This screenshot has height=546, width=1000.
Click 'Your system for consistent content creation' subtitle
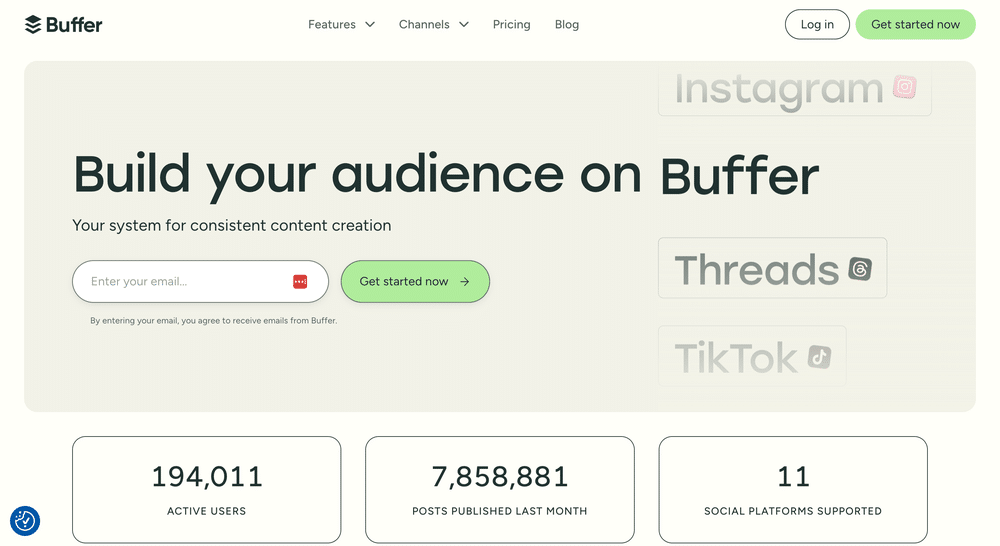click(x=232, y=225)
